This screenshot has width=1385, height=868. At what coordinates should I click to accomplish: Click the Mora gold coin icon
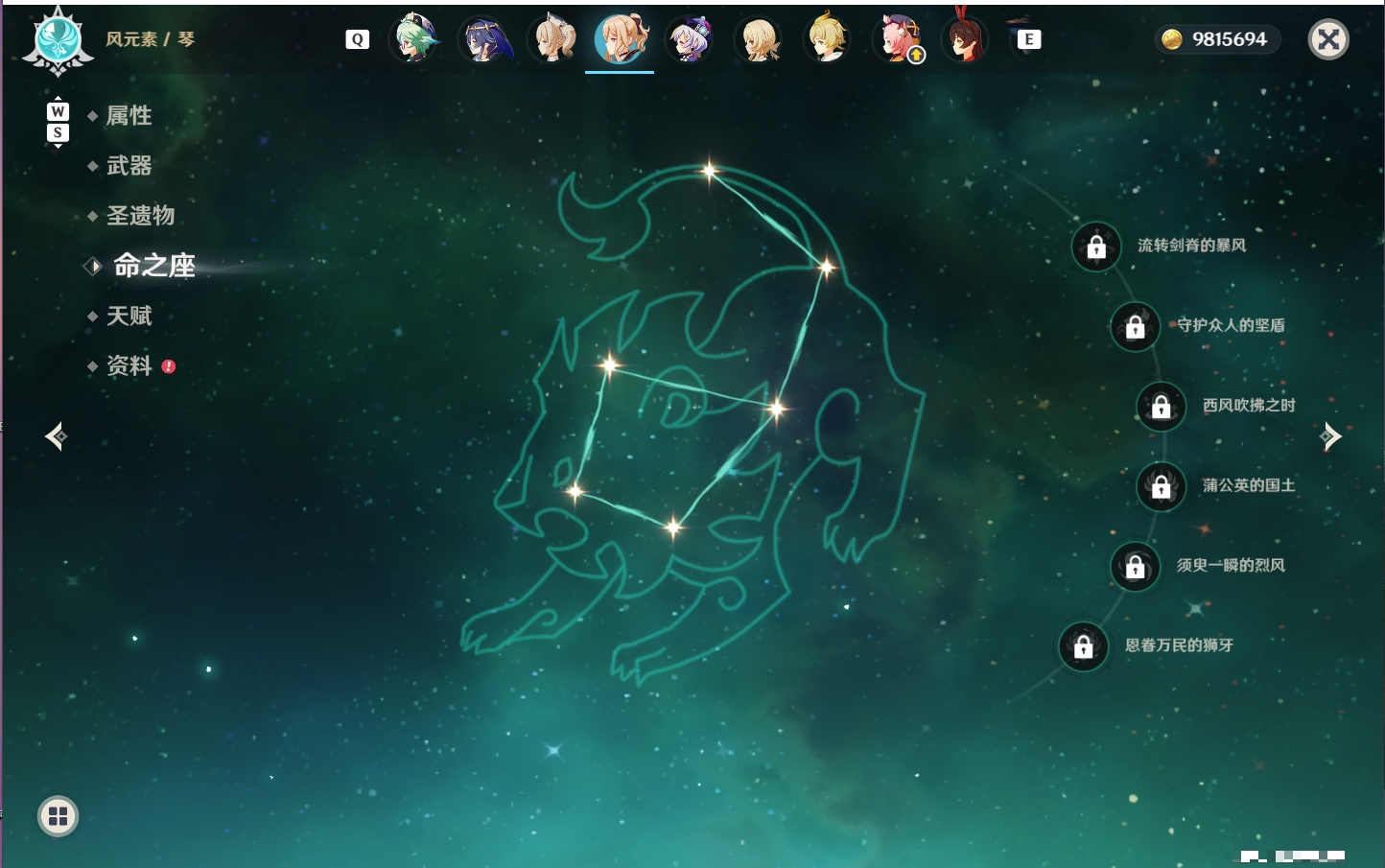point(1171,39)
